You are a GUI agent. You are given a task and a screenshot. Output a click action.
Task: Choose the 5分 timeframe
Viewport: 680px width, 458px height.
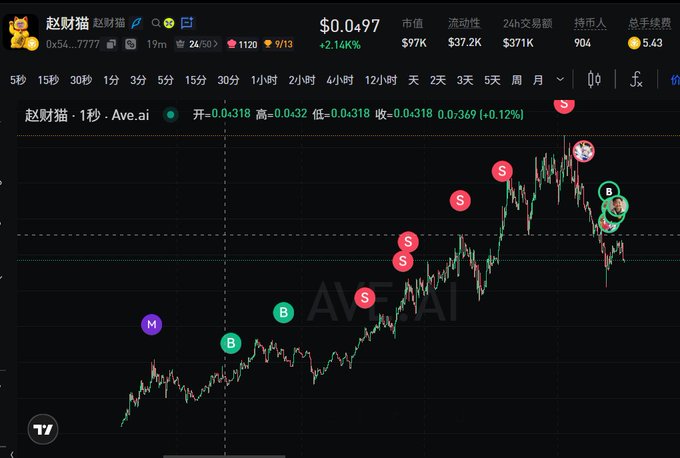click(x=166, y=80)
